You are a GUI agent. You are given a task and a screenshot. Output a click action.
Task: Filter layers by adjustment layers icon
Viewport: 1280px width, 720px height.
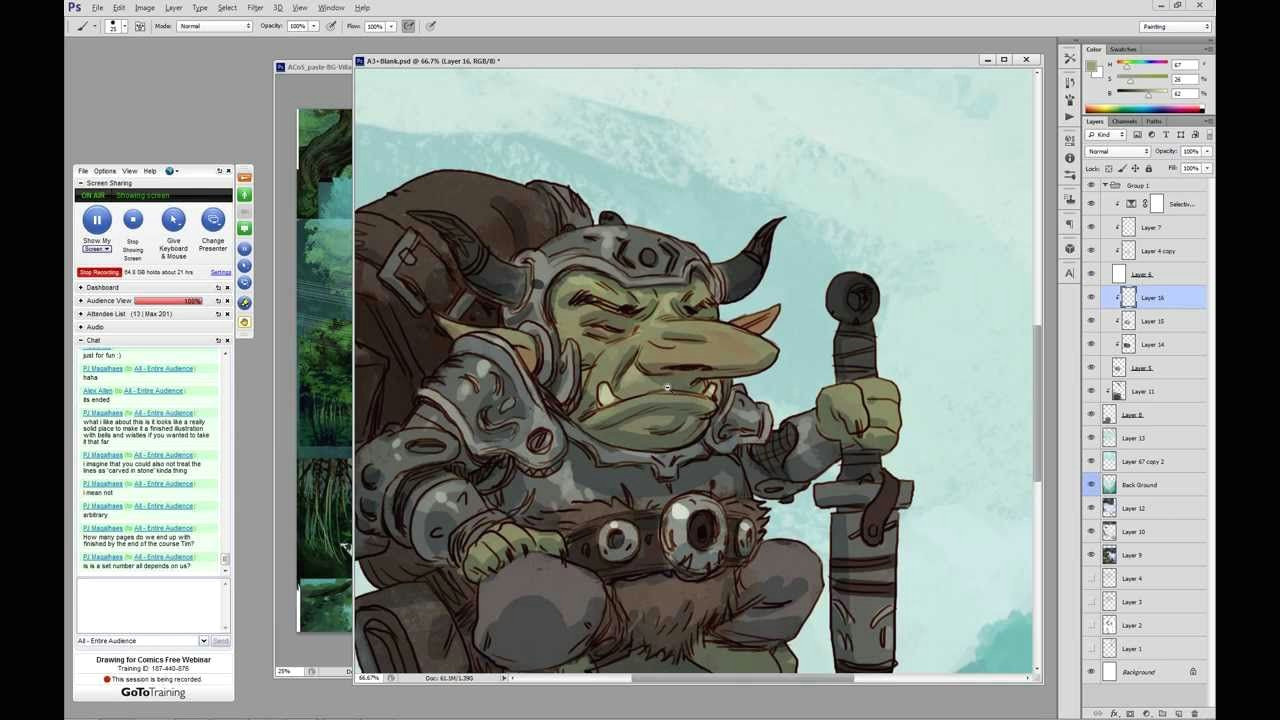click(x=1151, y=134)
